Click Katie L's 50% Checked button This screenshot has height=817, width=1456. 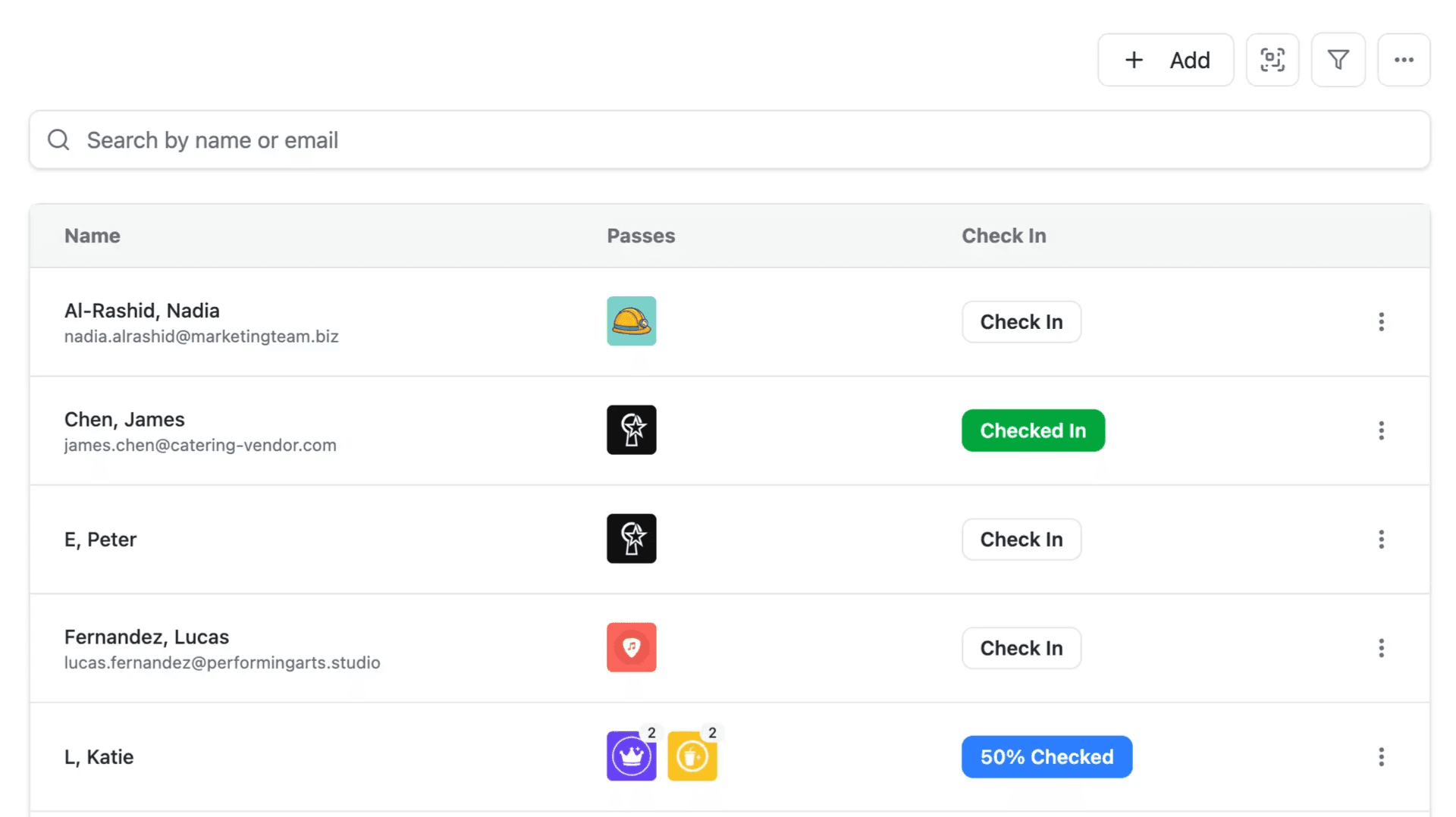point(1046,757)
